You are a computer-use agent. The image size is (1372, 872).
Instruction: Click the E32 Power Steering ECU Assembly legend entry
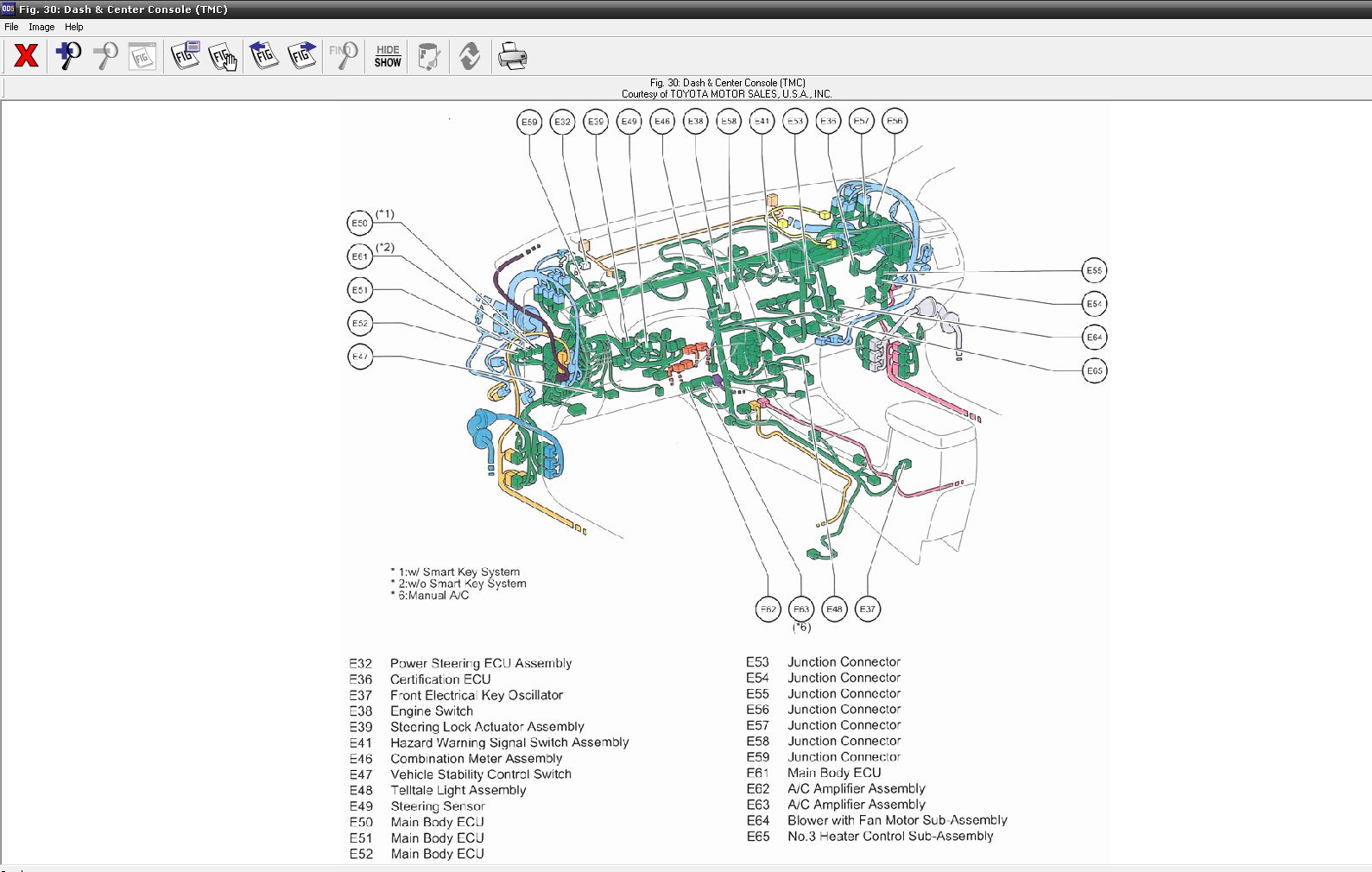(x=480, y=663)
